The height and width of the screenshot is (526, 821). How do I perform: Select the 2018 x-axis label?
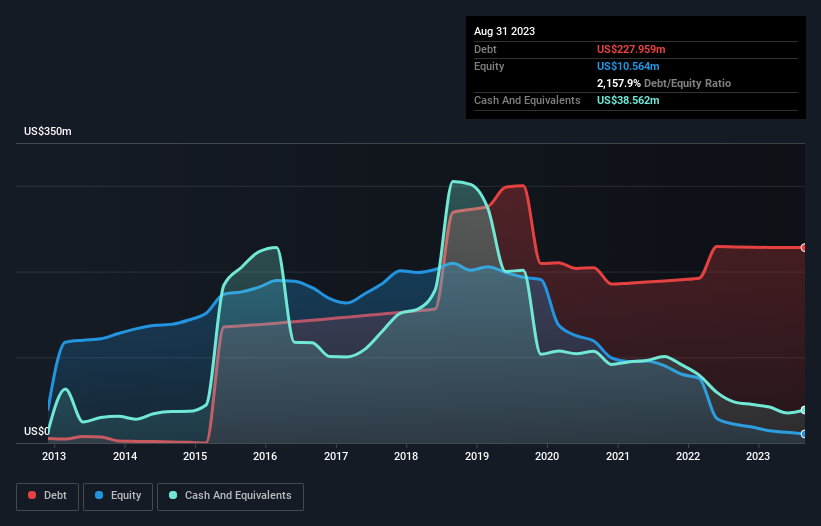point(406,456)
